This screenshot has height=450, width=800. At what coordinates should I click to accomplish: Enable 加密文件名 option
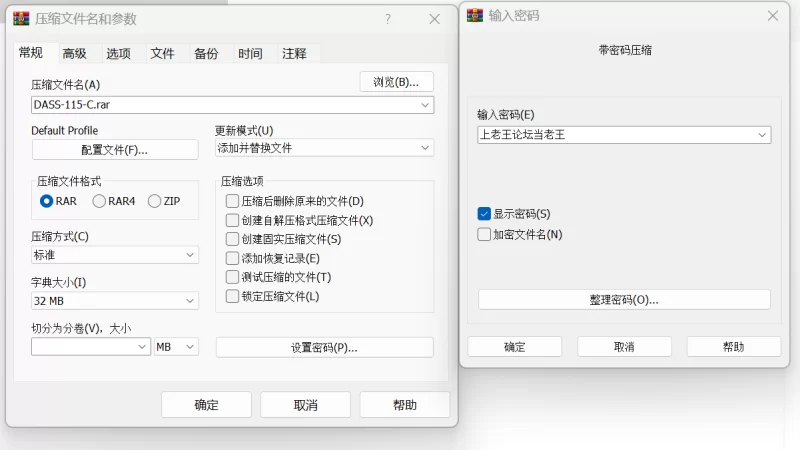[x=485, y=235]
